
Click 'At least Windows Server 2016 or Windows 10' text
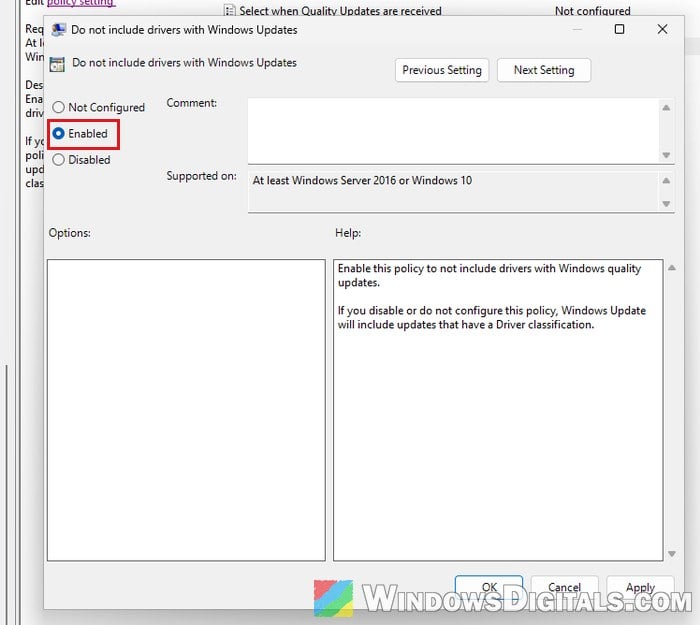pyautogui.click(x=362, y=180)
